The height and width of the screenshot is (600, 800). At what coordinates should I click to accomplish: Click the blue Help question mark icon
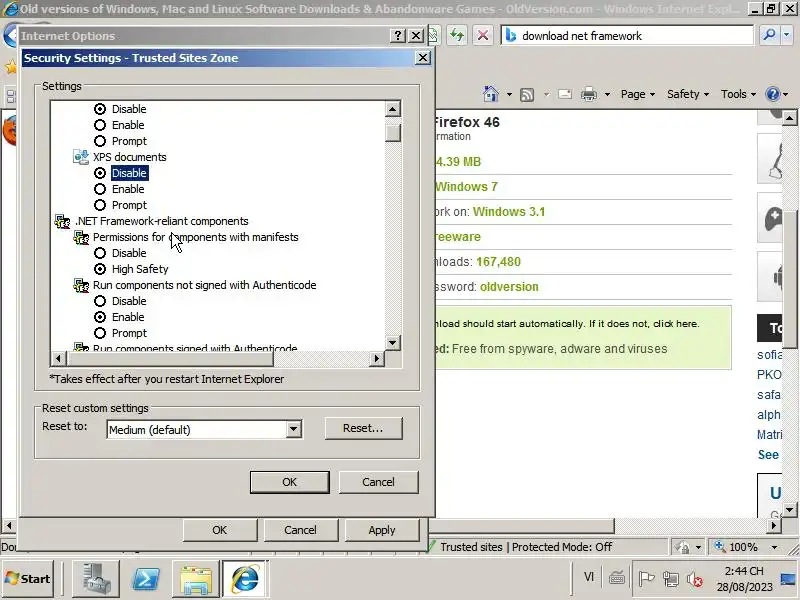772,94
